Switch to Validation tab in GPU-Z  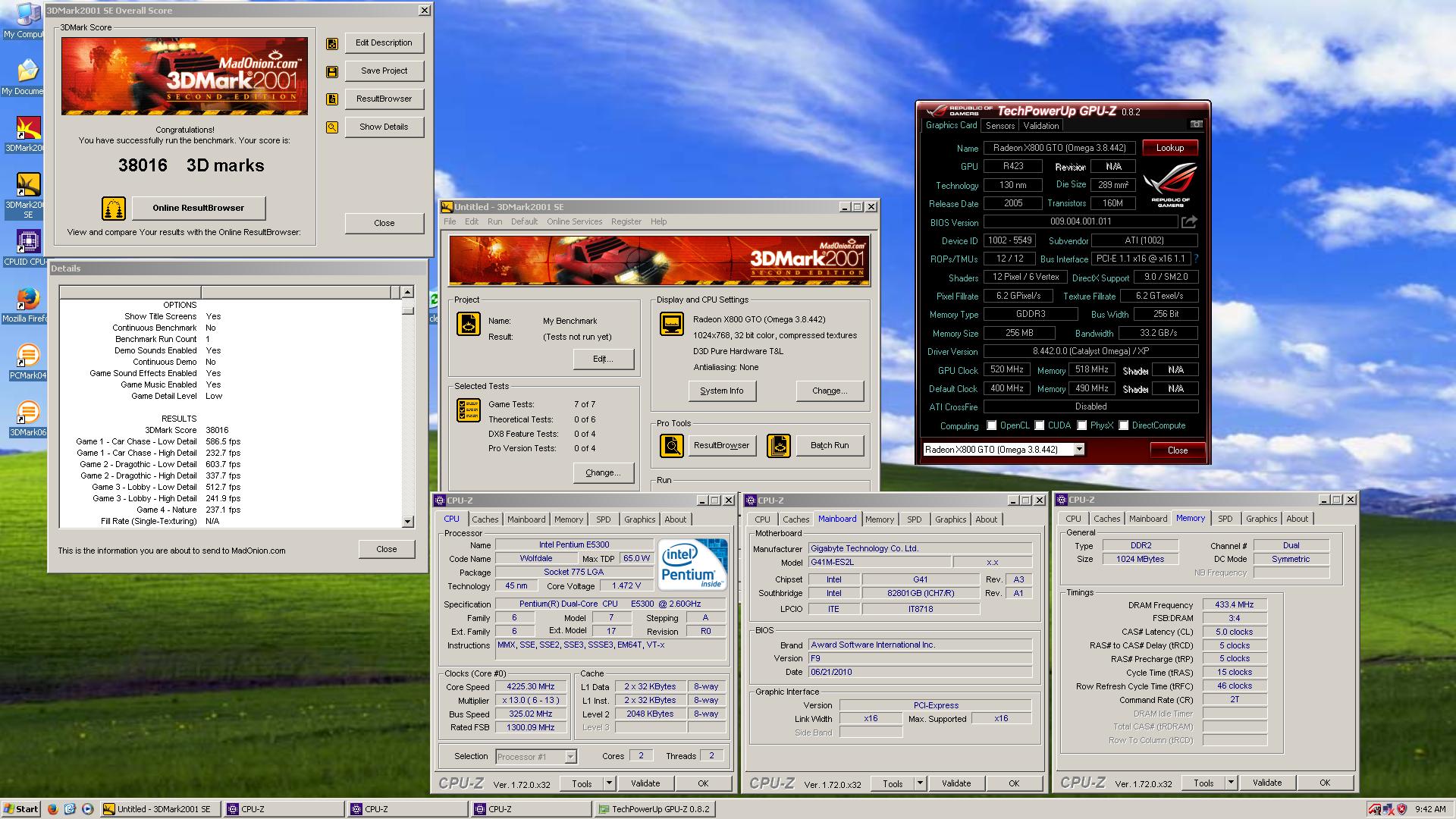(x=1040, y=126)
